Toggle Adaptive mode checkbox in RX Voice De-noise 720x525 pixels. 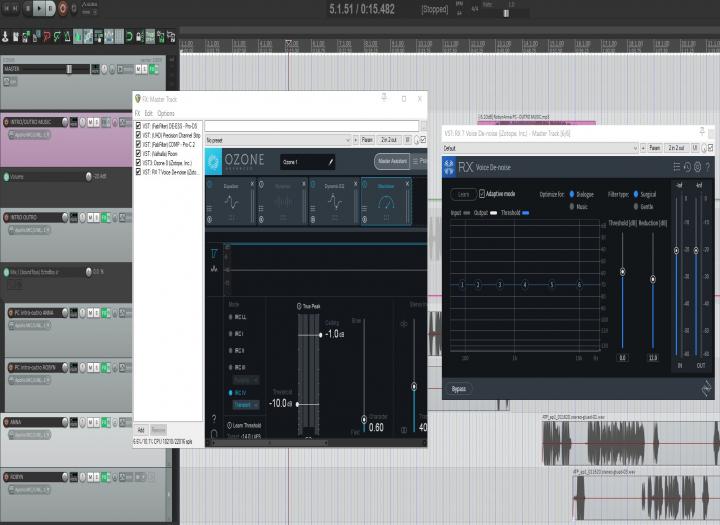tap(482, 194)
